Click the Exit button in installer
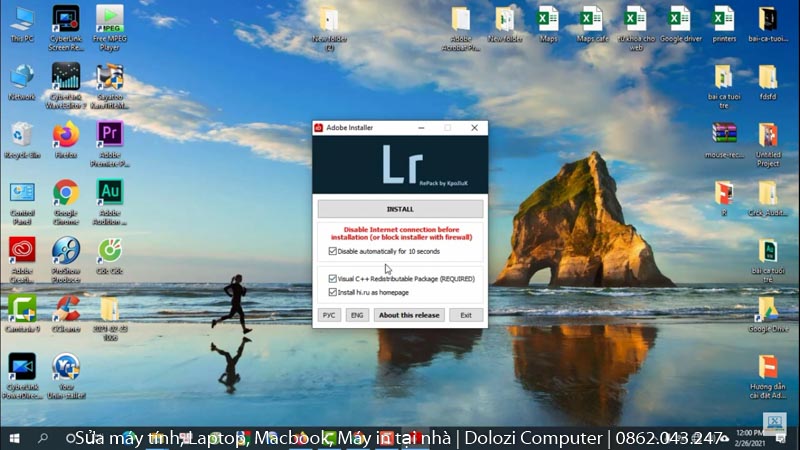 (x=466, y=315)
